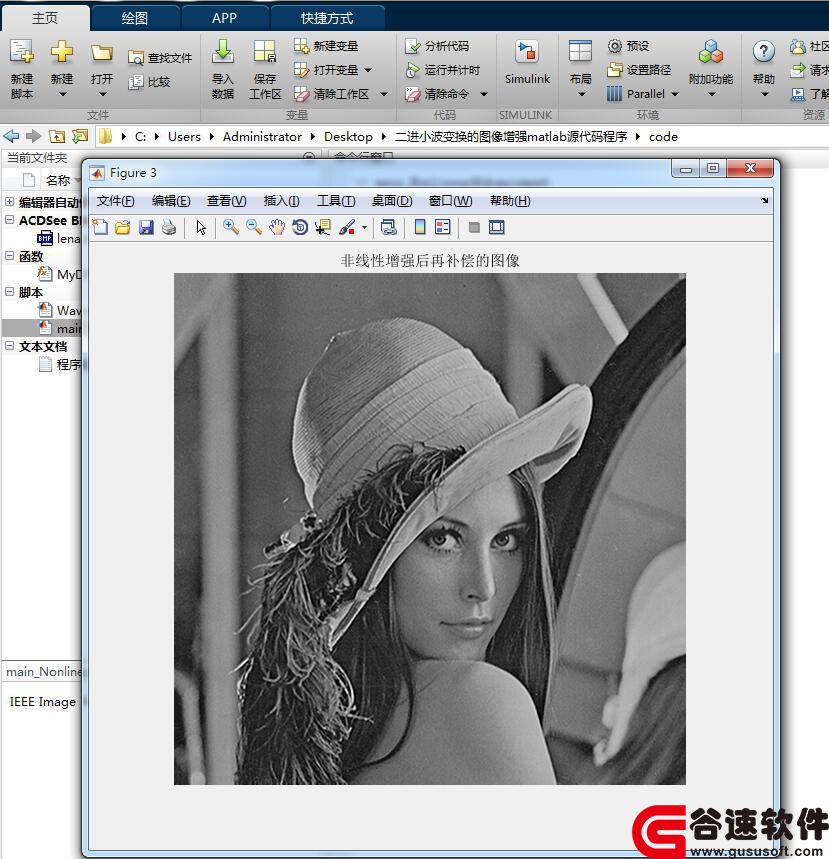829x859 pixels.
Task: Click Import Data (导入数据) icon
Action: 223,51
